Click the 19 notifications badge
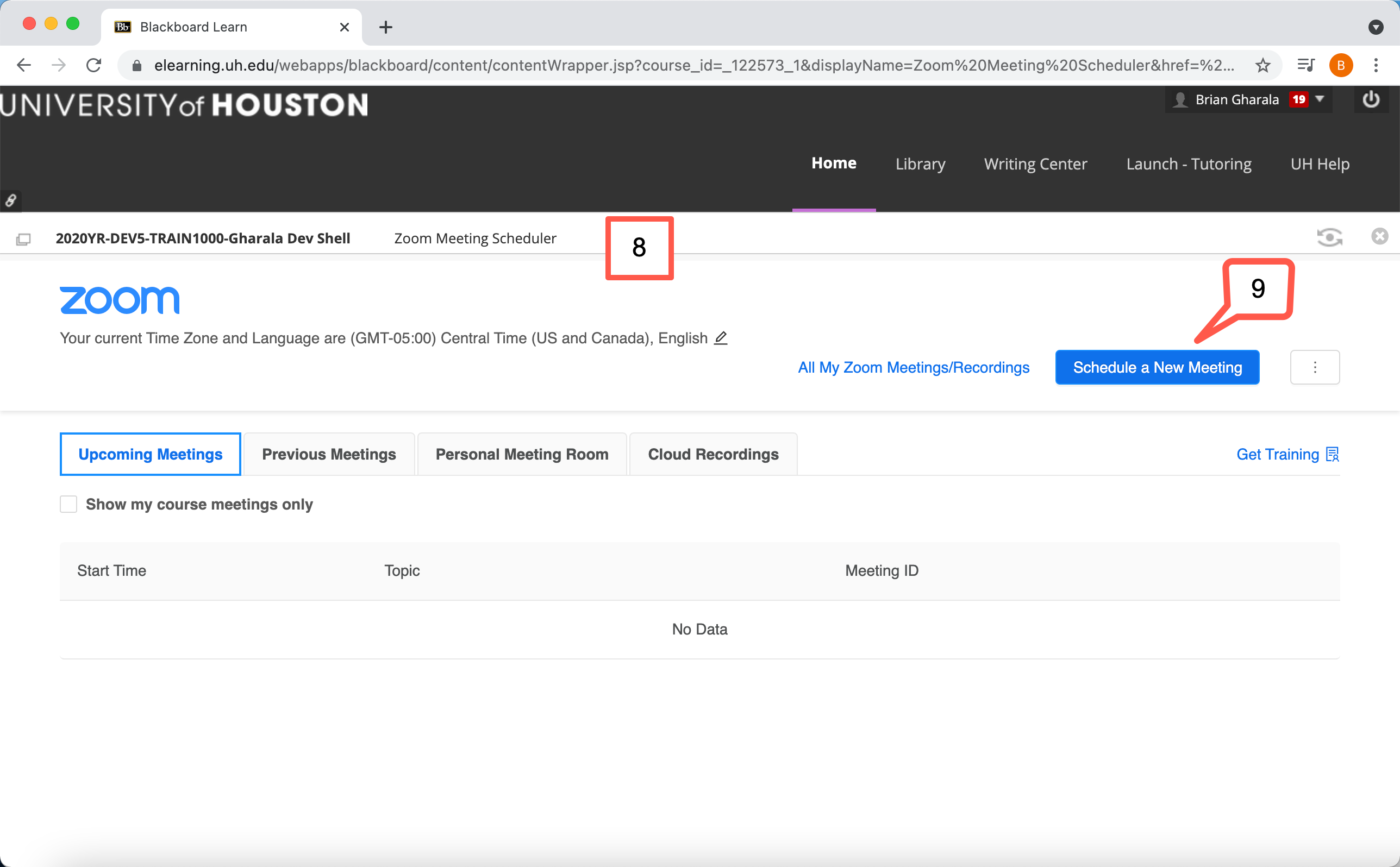This screenshot has height=867, width=1400. point(1299,99)
